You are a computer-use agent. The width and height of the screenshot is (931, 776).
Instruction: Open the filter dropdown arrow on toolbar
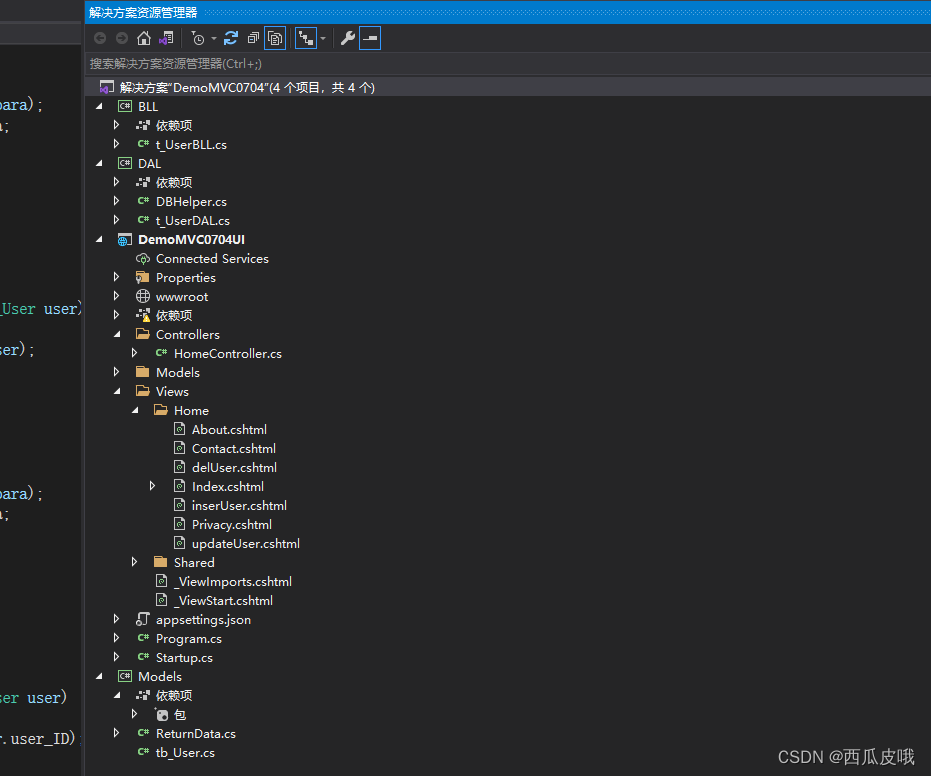(213, 38)
